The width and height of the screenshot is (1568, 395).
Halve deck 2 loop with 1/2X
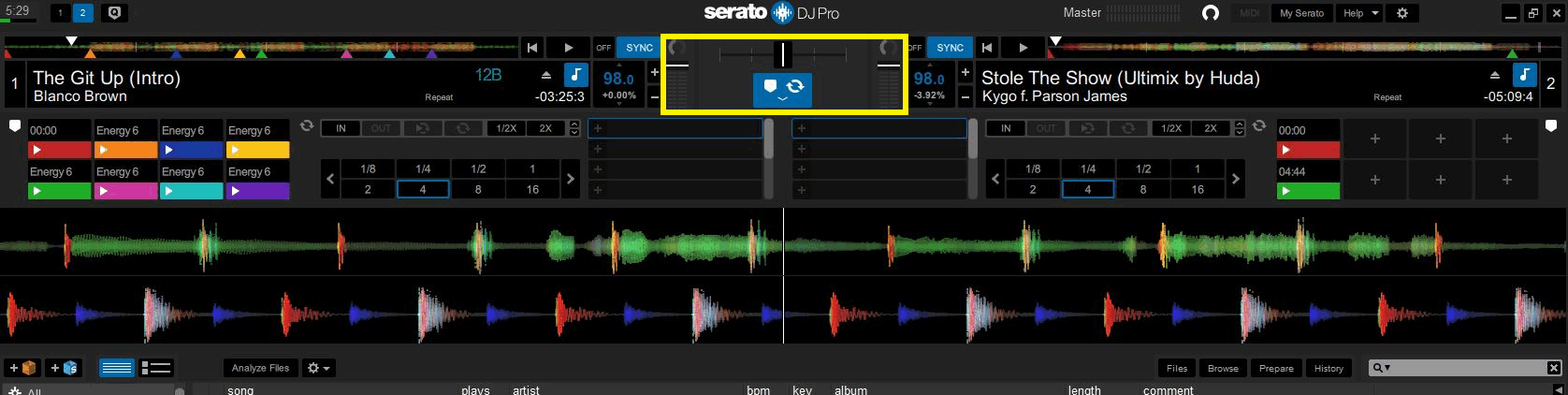tap(1170, 128)
